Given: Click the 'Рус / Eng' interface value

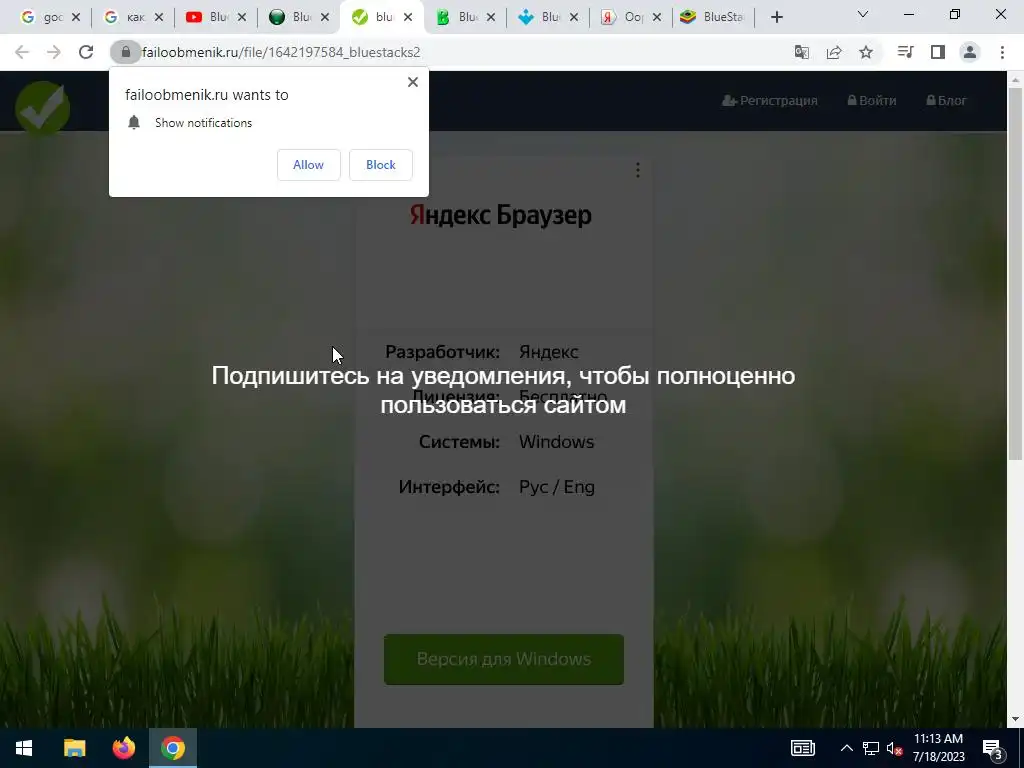Looking at the screenshot, I should [x=556, y=487].
